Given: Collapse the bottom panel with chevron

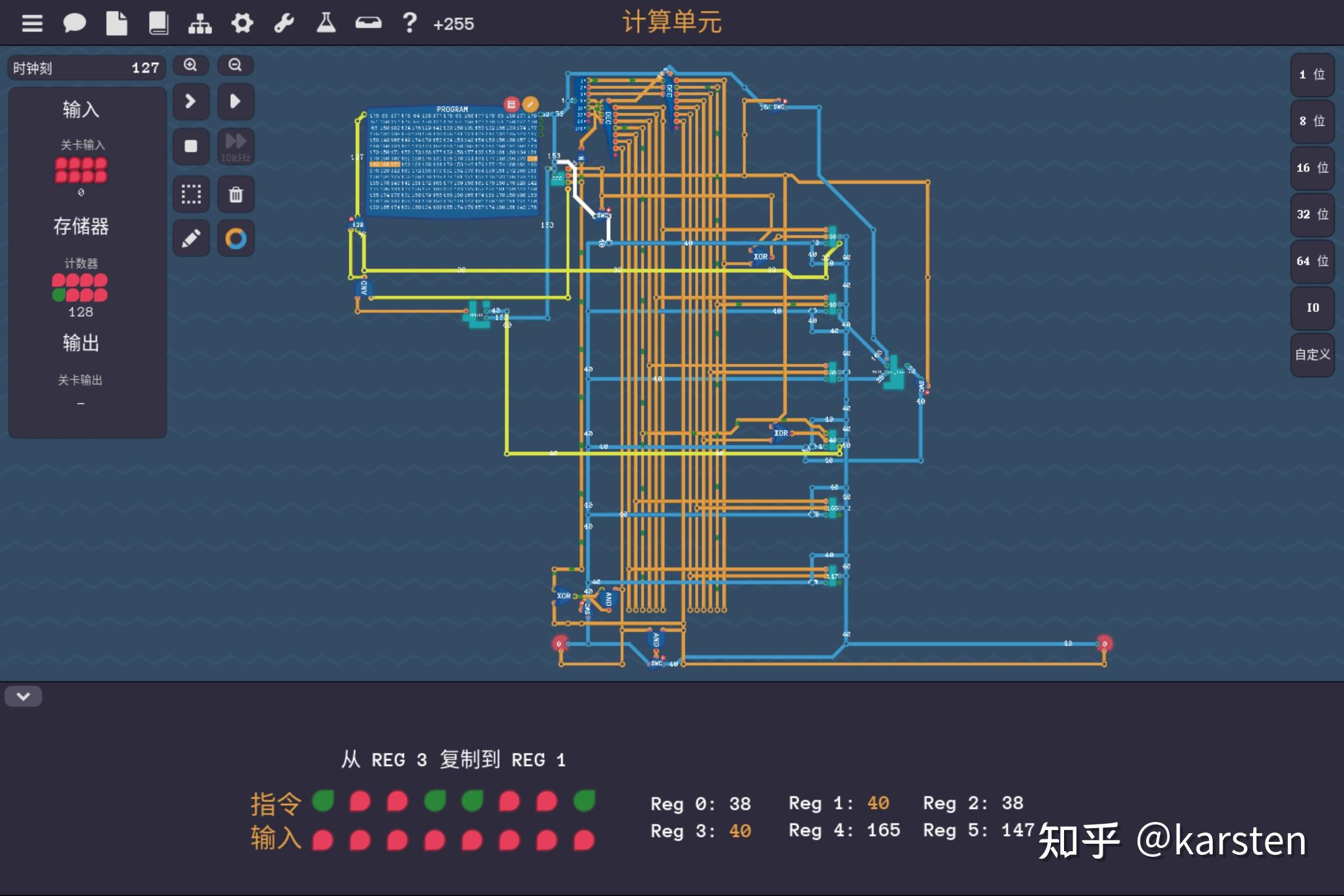Looking at the screenshot, I should click(x=23, y=696).
